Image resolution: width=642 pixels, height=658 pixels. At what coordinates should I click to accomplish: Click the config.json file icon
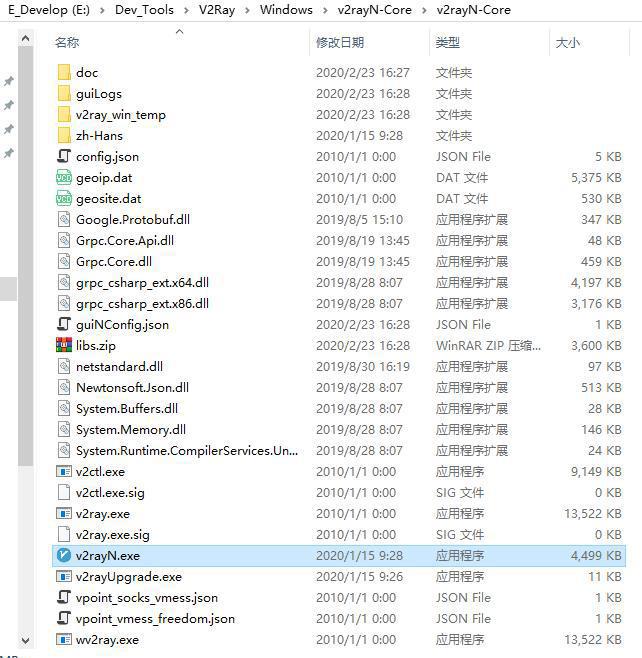point(64,156)
